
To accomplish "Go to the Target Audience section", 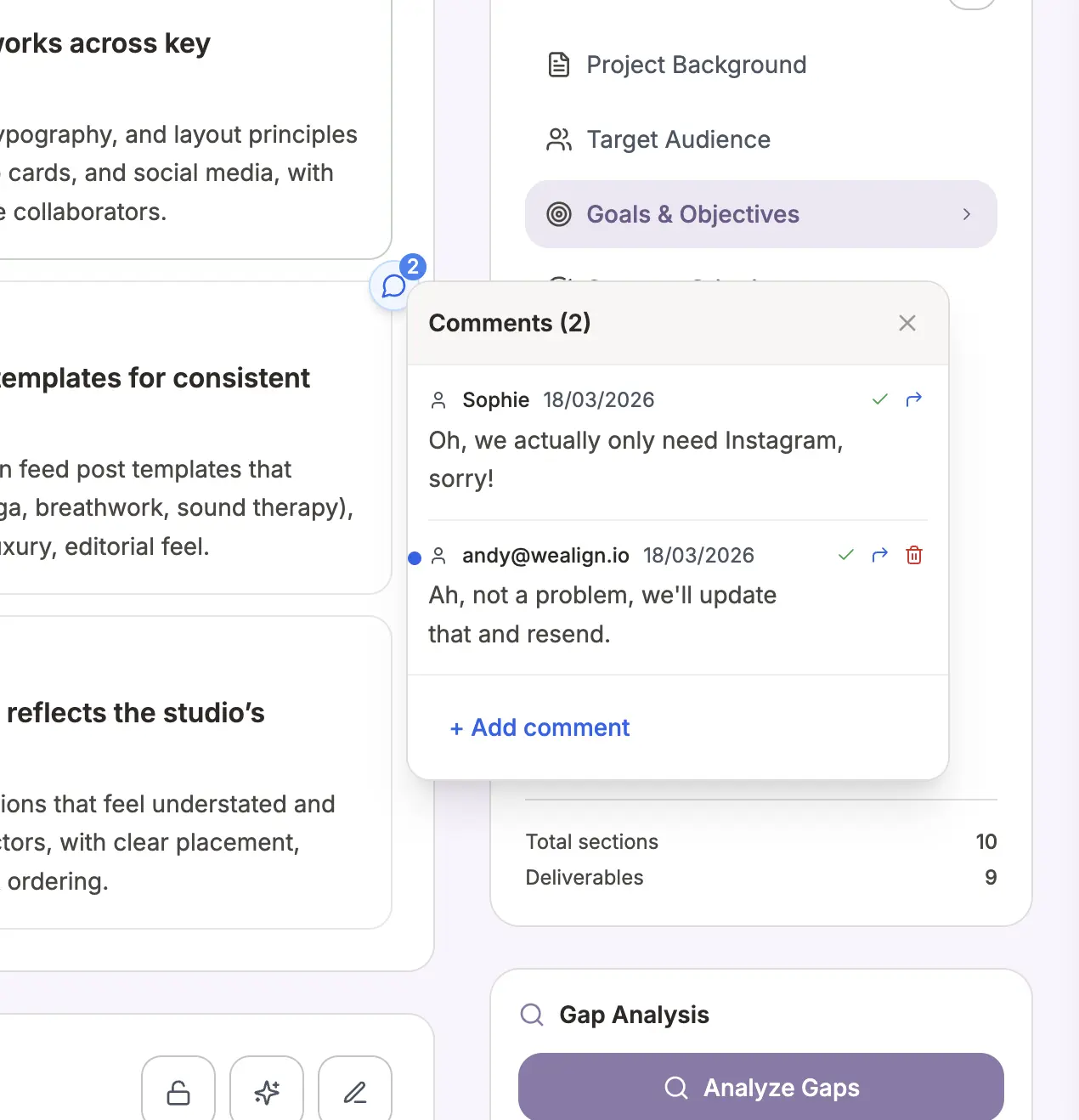I will [x=678, y=139].
